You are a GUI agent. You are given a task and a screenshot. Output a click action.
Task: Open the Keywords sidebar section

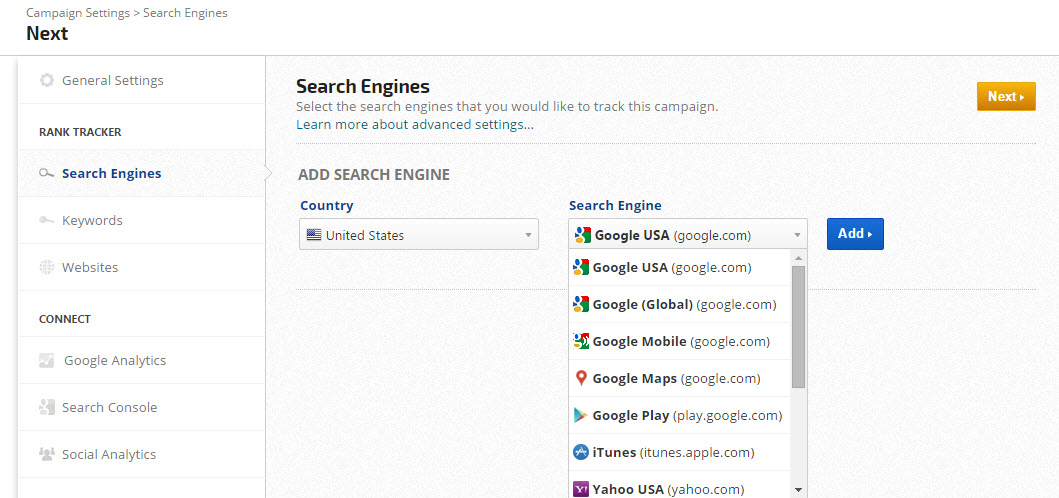click(92, 221)
